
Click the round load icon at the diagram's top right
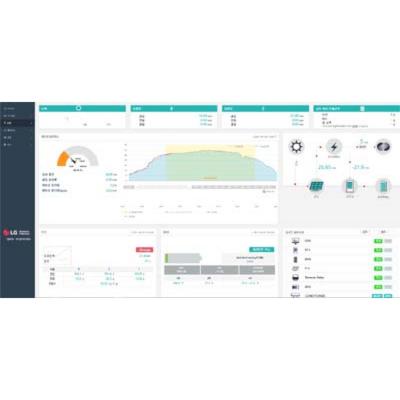tap(383, 147)
